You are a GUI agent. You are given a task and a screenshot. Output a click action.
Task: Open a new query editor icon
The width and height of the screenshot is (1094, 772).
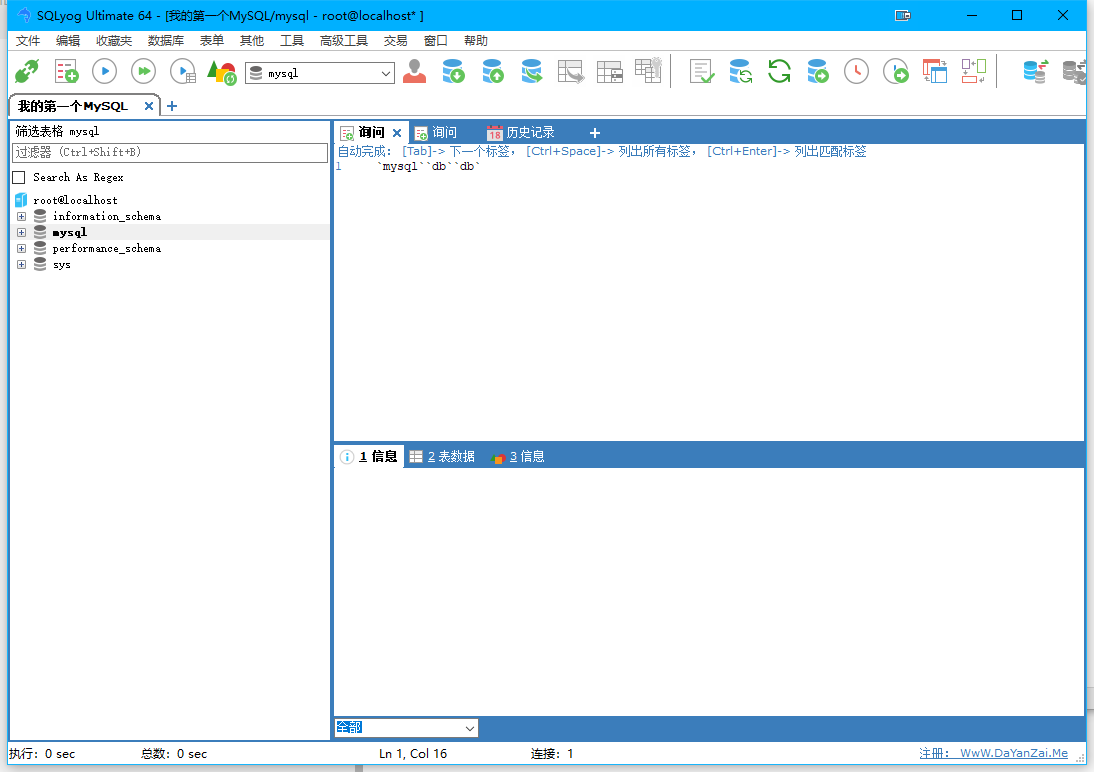point(66,71)
